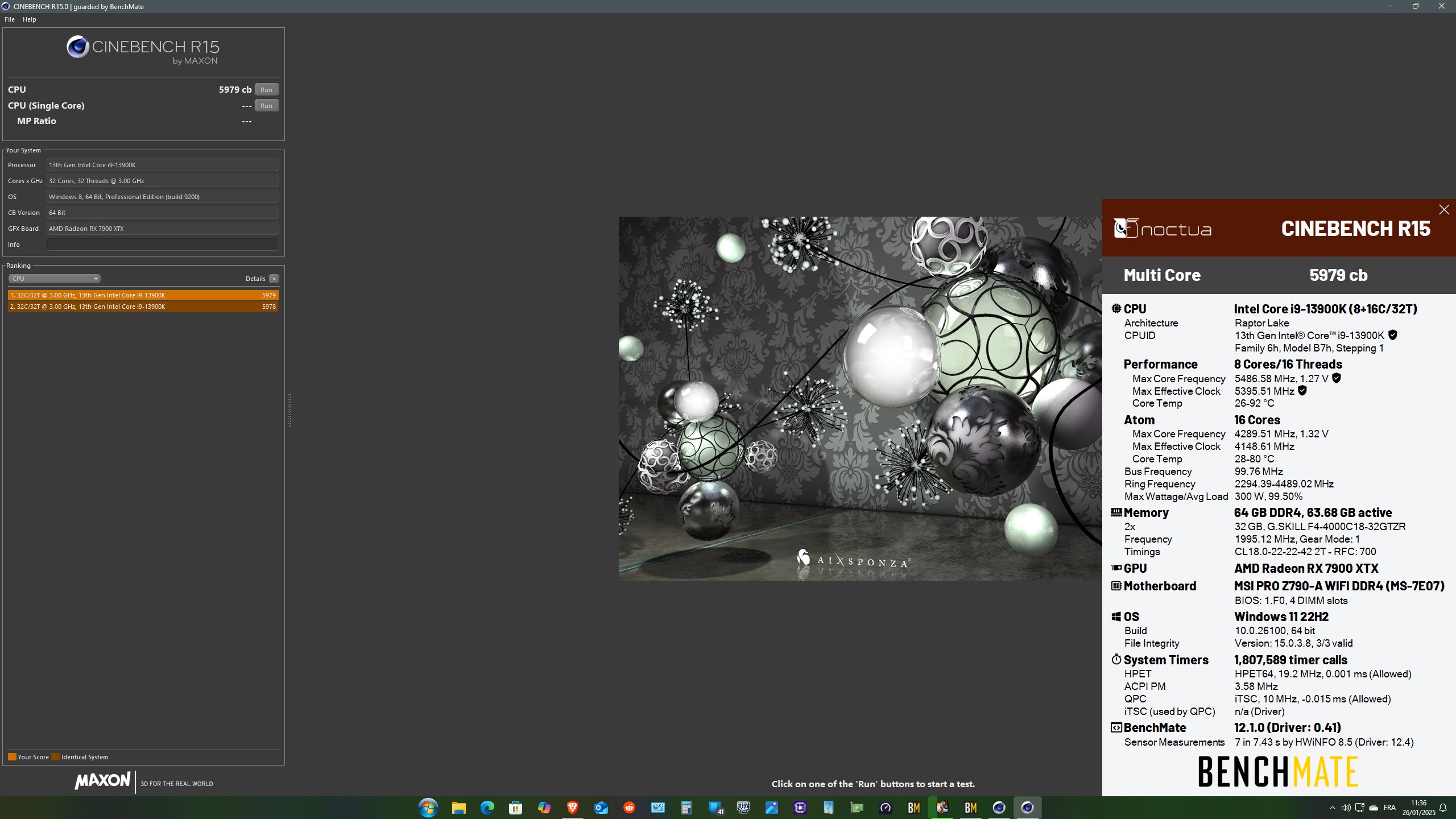The width and height of the screenshot is (1456, 819).
Task: Open Calculator from the taskbar
Action: pos(686,808)
